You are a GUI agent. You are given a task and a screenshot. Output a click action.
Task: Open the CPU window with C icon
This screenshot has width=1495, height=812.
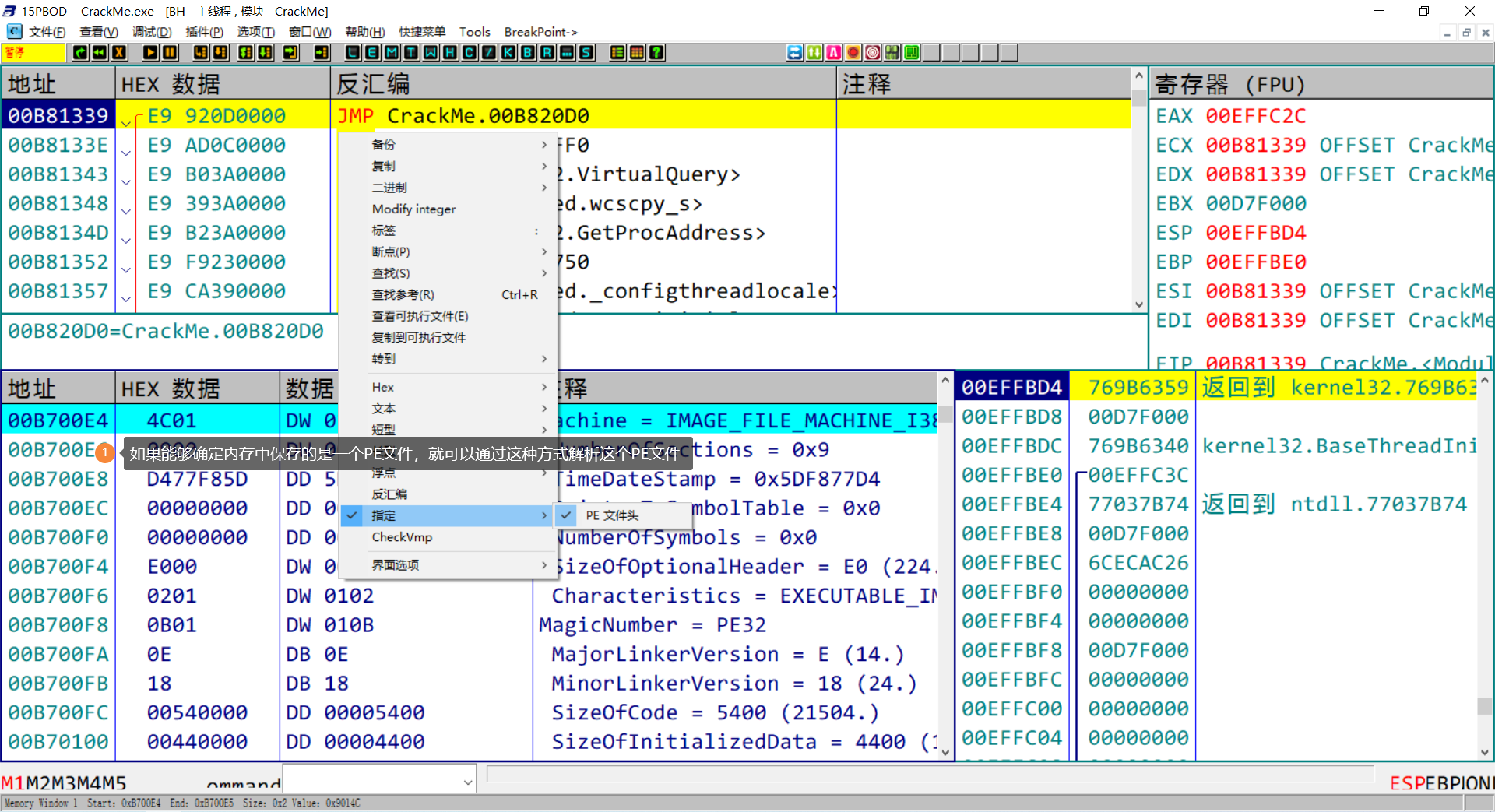(470, 52)
